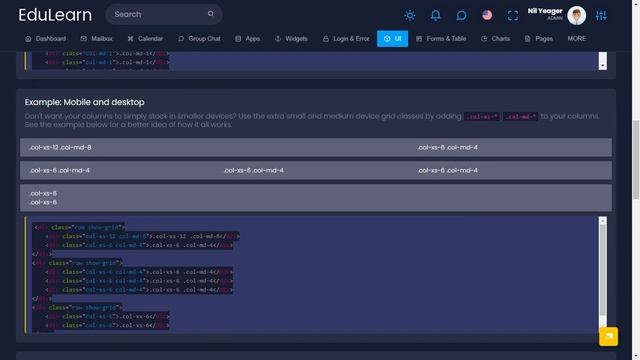Expand the MORE menu
640x360 pixels.
click(576, 39)
